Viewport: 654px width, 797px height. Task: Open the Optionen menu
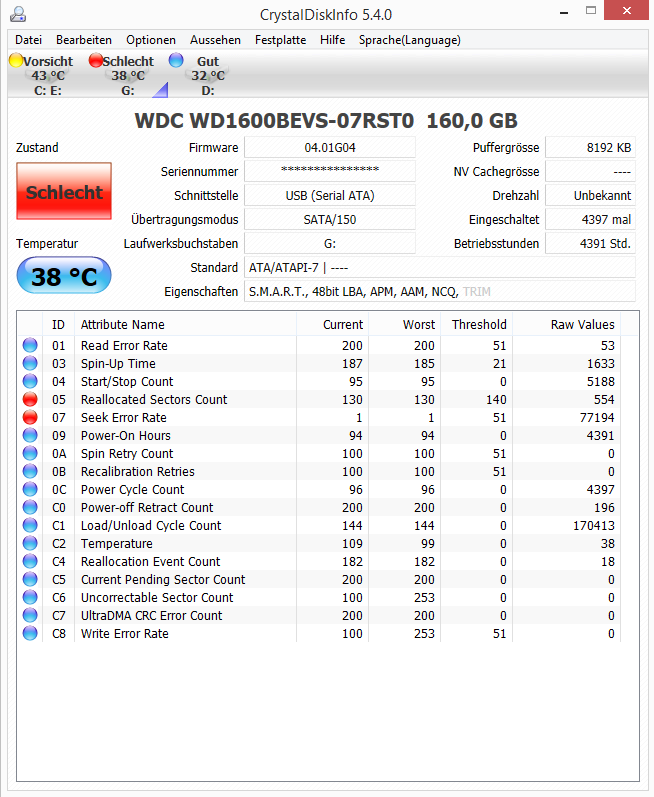151,40
